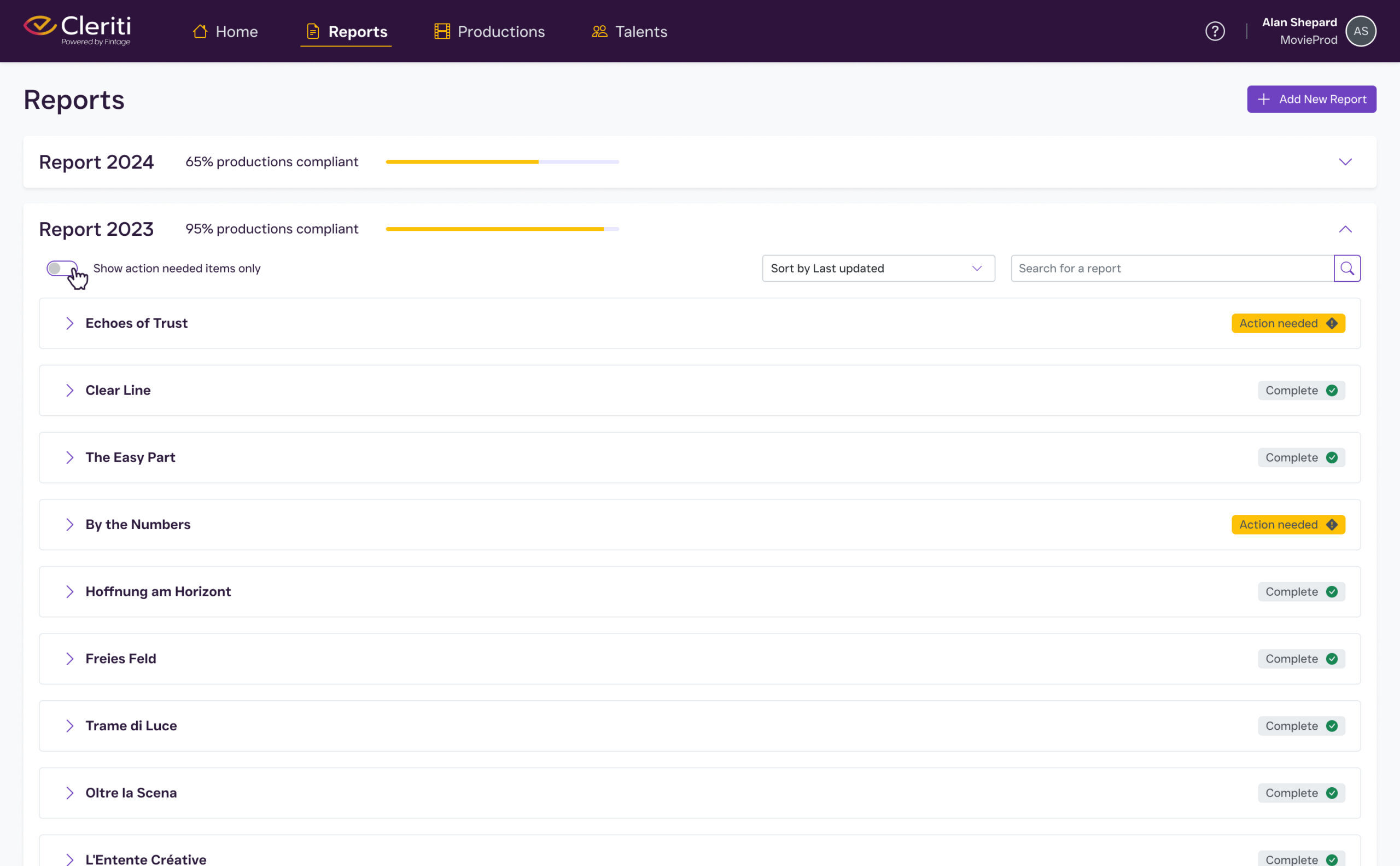Click the Productions film icon
Viewport: 1400px width, 866px height.
442,31
